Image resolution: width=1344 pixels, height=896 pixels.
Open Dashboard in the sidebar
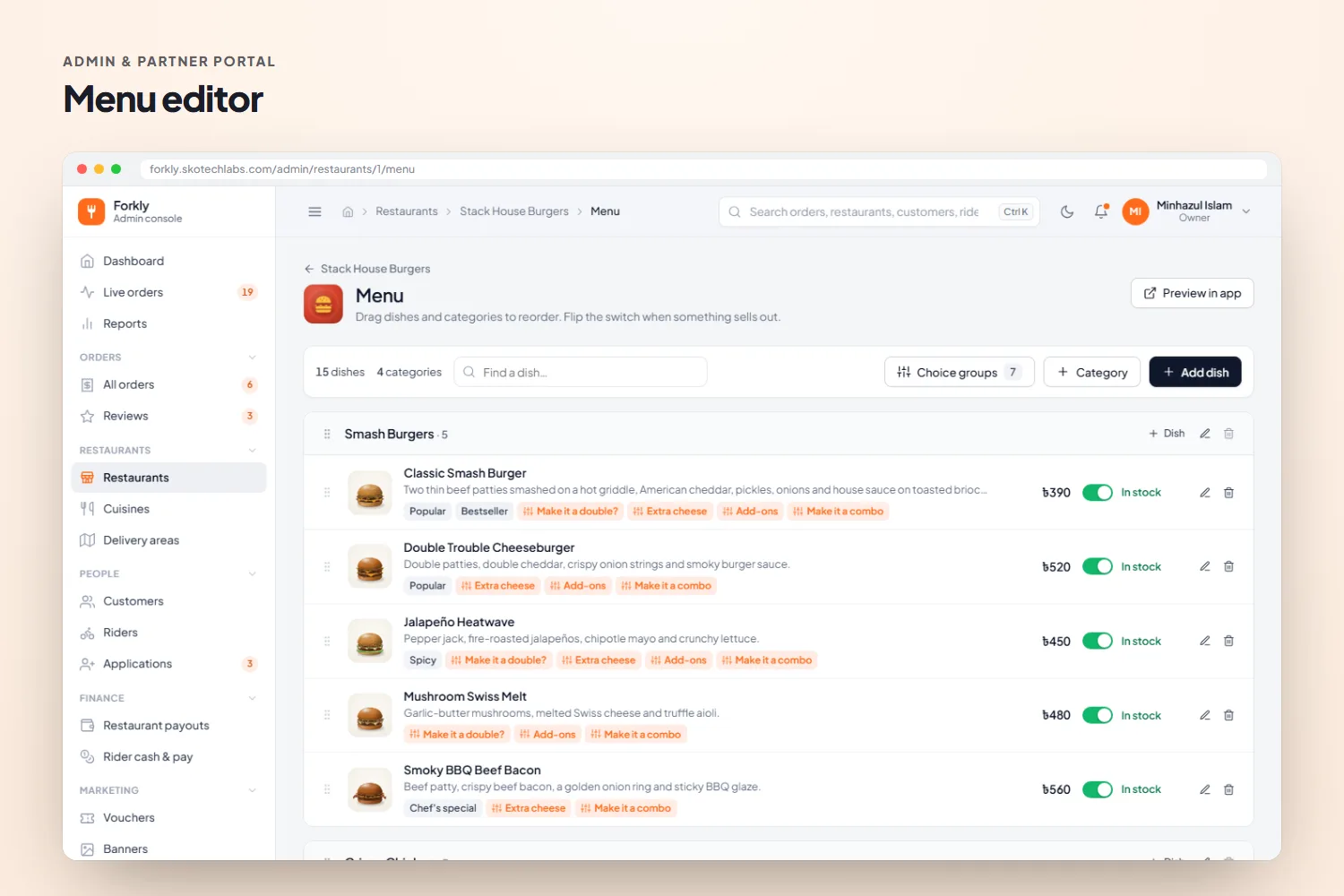pyautogui.click(x=168, y=261)
